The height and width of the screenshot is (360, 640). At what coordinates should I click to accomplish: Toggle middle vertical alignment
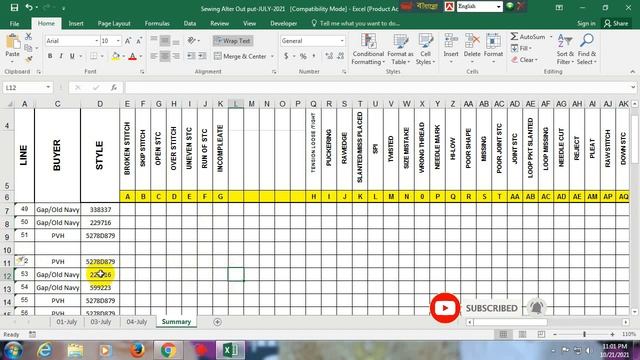click(165, 41)
